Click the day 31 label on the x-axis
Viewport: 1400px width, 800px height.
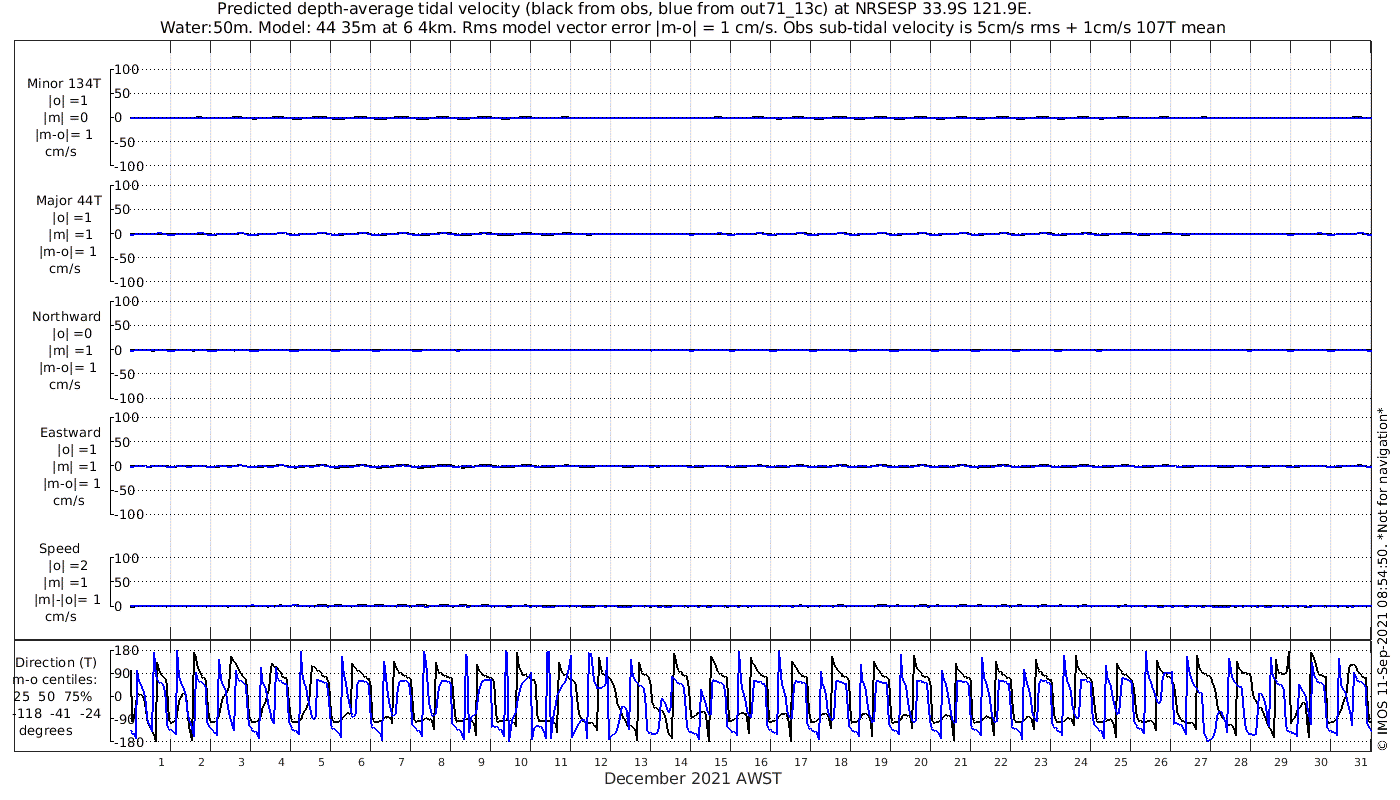coord(1361,762)
